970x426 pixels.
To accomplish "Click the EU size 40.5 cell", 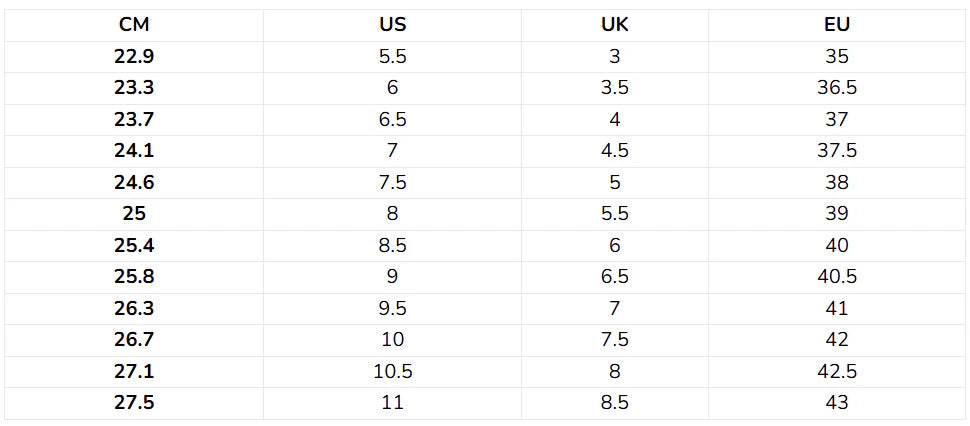I will [x=836, y=277].
